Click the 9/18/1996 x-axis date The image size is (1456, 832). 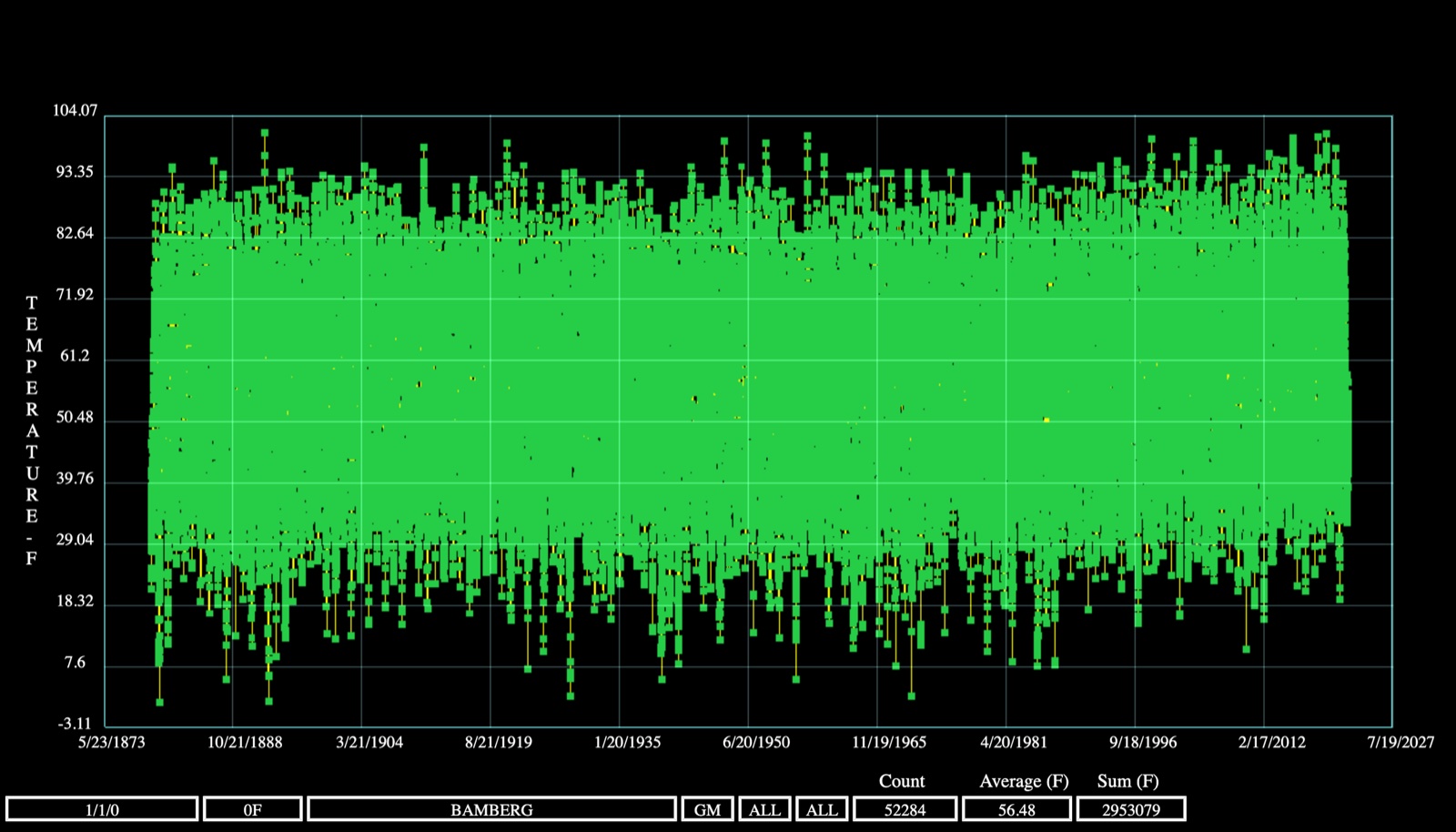(1143, 742)
